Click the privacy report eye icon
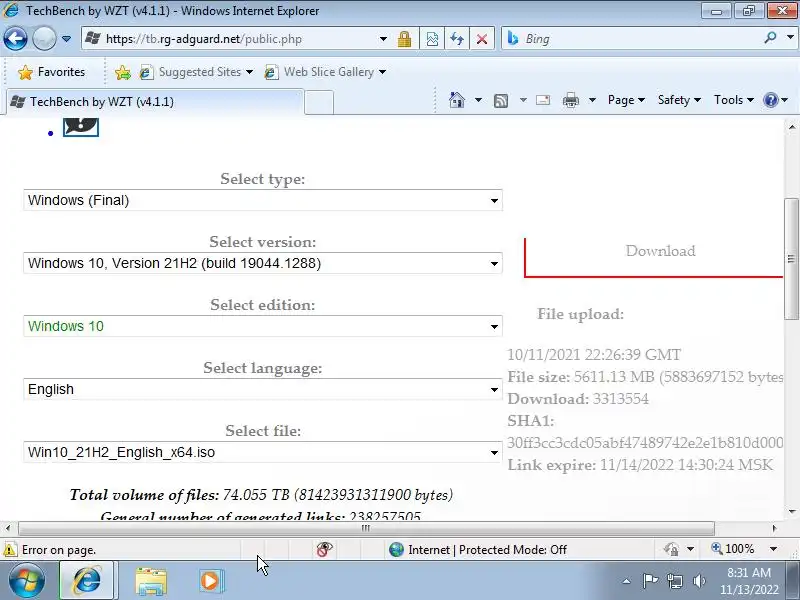800x600 pixels. (x=324, y=549)
